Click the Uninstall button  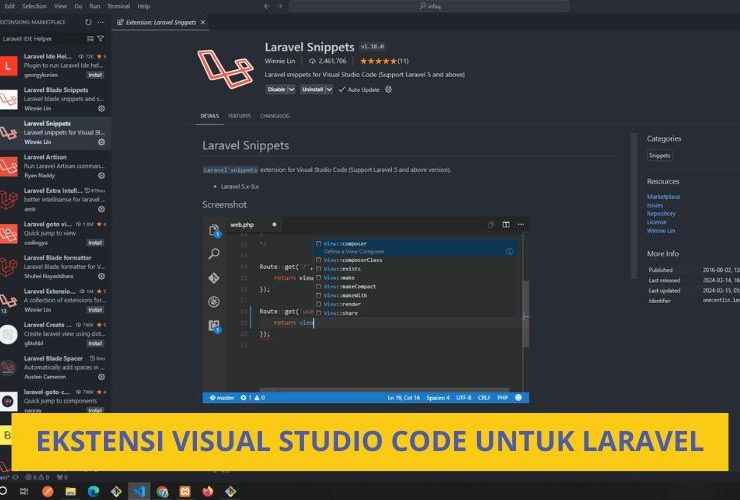312,89
